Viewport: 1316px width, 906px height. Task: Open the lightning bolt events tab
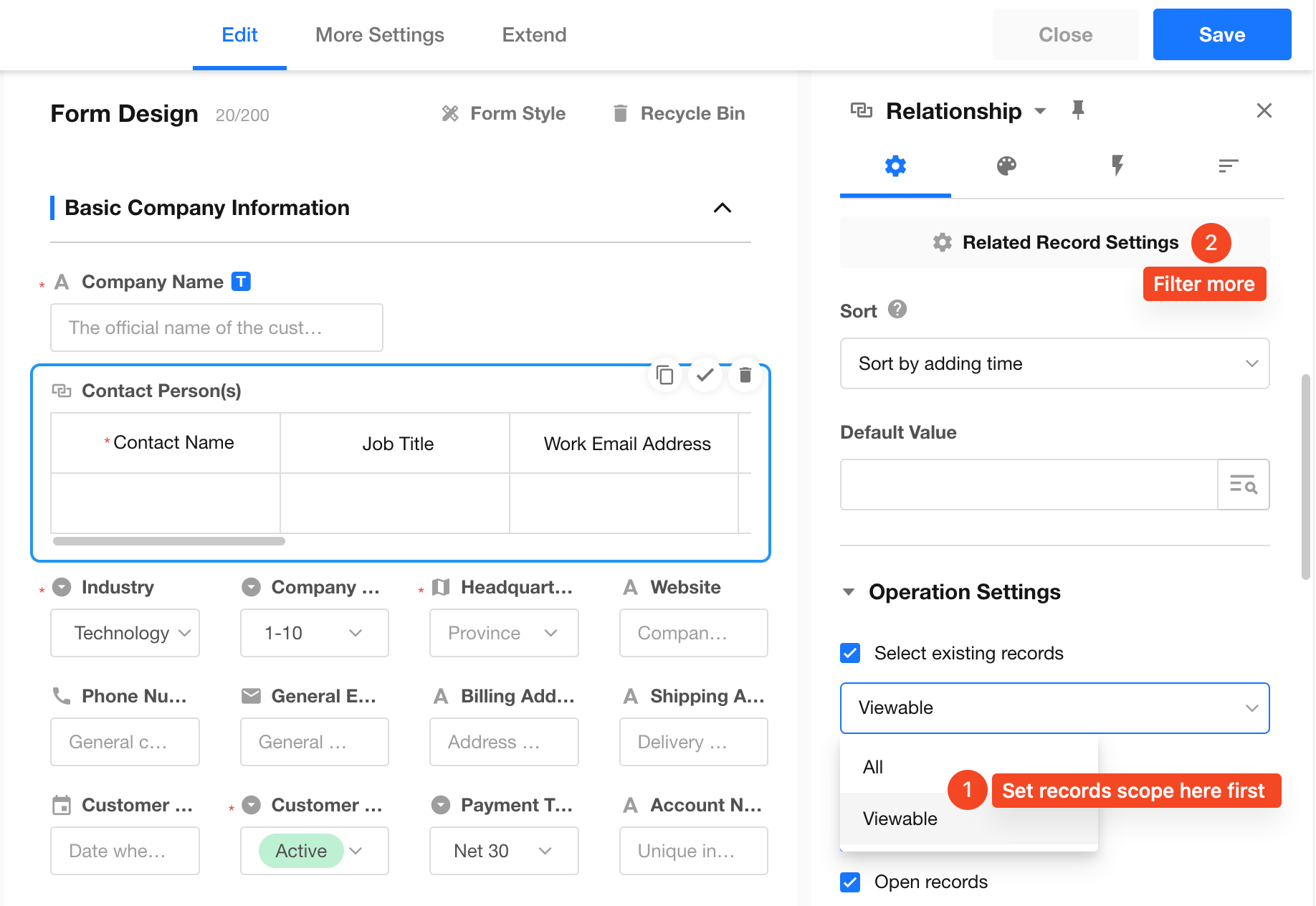[1117, 166]
